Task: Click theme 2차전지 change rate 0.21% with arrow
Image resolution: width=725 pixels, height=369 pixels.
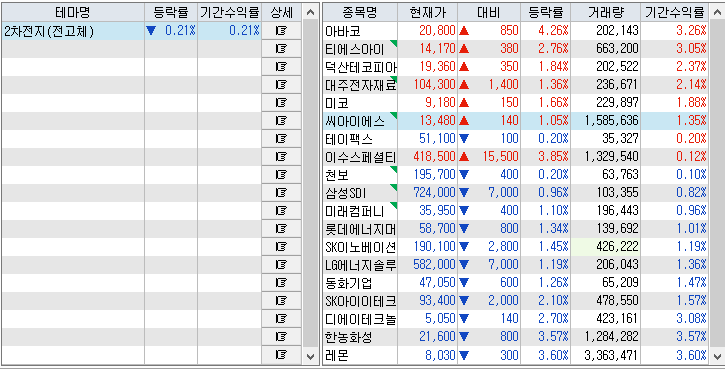Action: pos(171,31)
